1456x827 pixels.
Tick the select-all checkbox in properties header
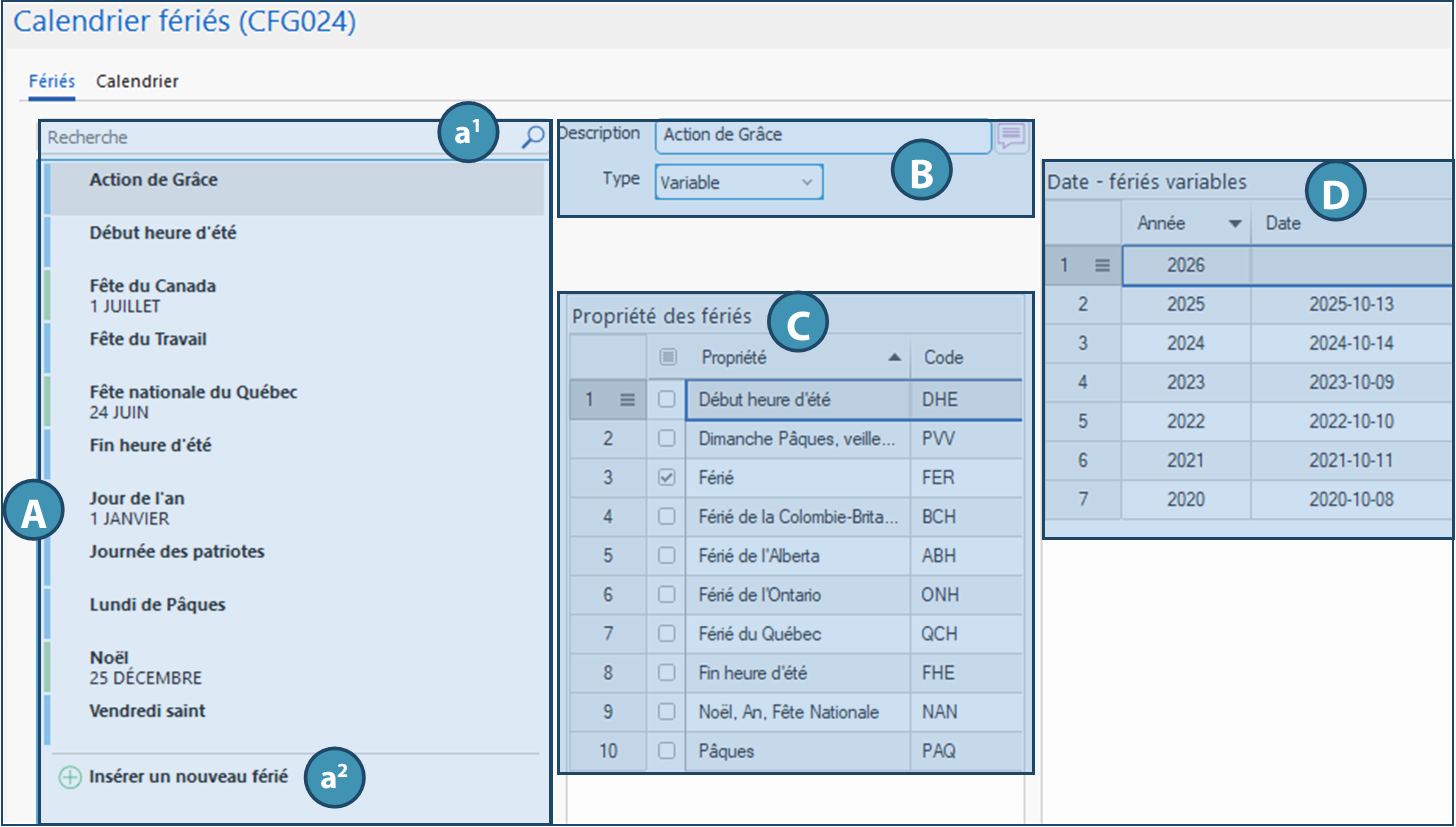pos(667,357)
